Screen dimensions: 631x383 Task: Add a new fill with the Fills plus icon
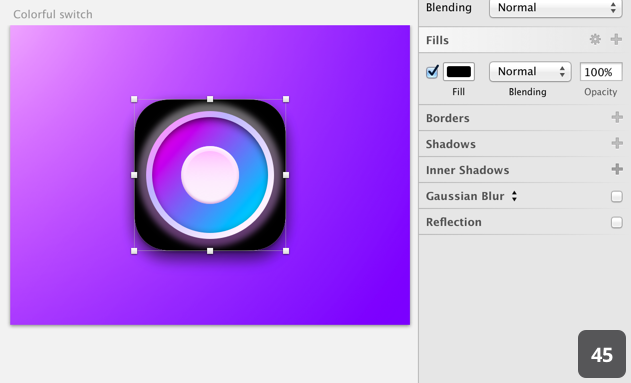616,39
